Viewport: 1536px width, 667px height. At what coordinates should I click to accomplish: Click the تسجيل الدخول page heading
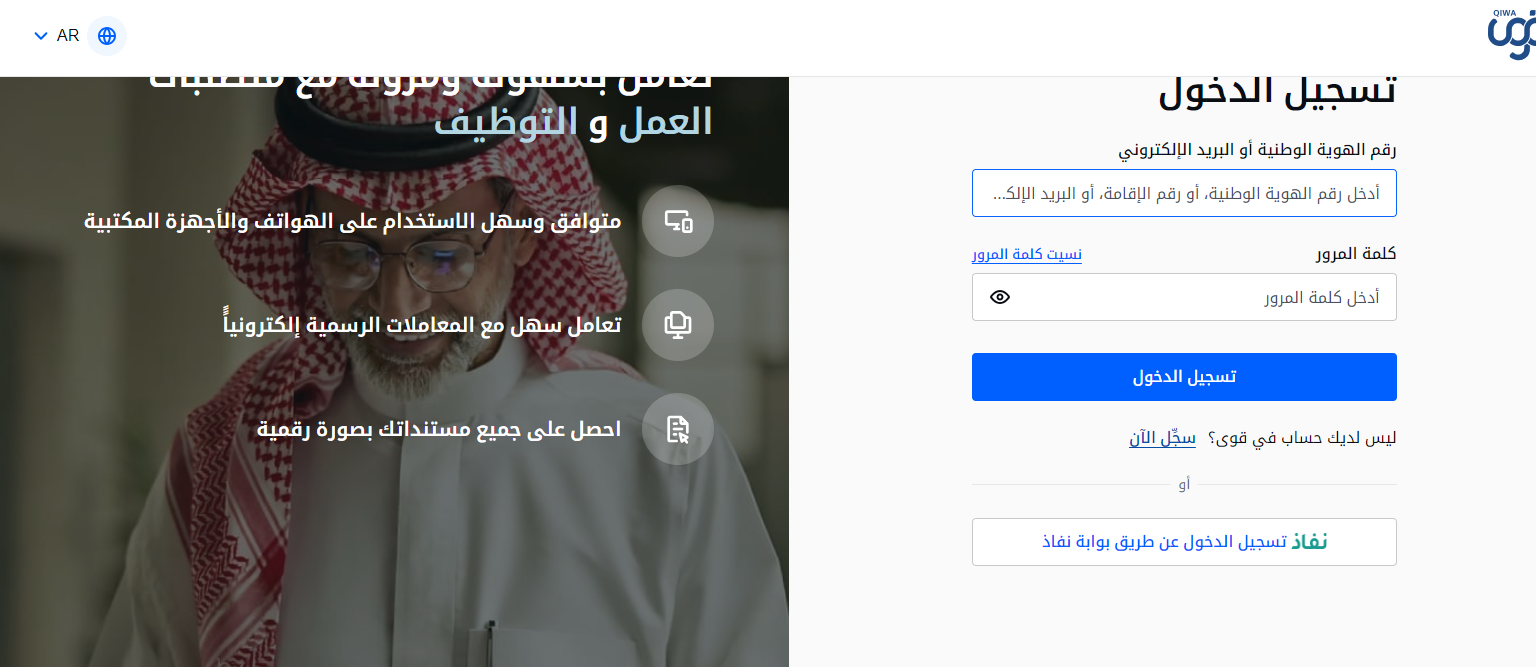[1277, 92]
